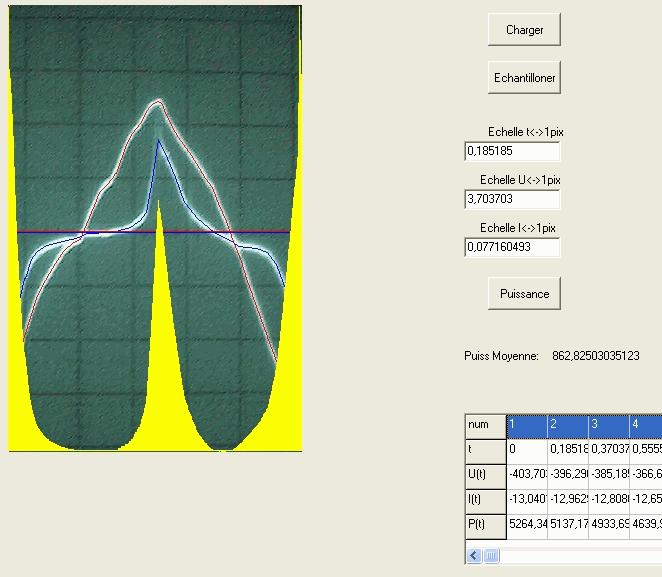The image size is (662, 577).
Task: Click the table's left scroll arrow
Action: (x=474, y=556)
